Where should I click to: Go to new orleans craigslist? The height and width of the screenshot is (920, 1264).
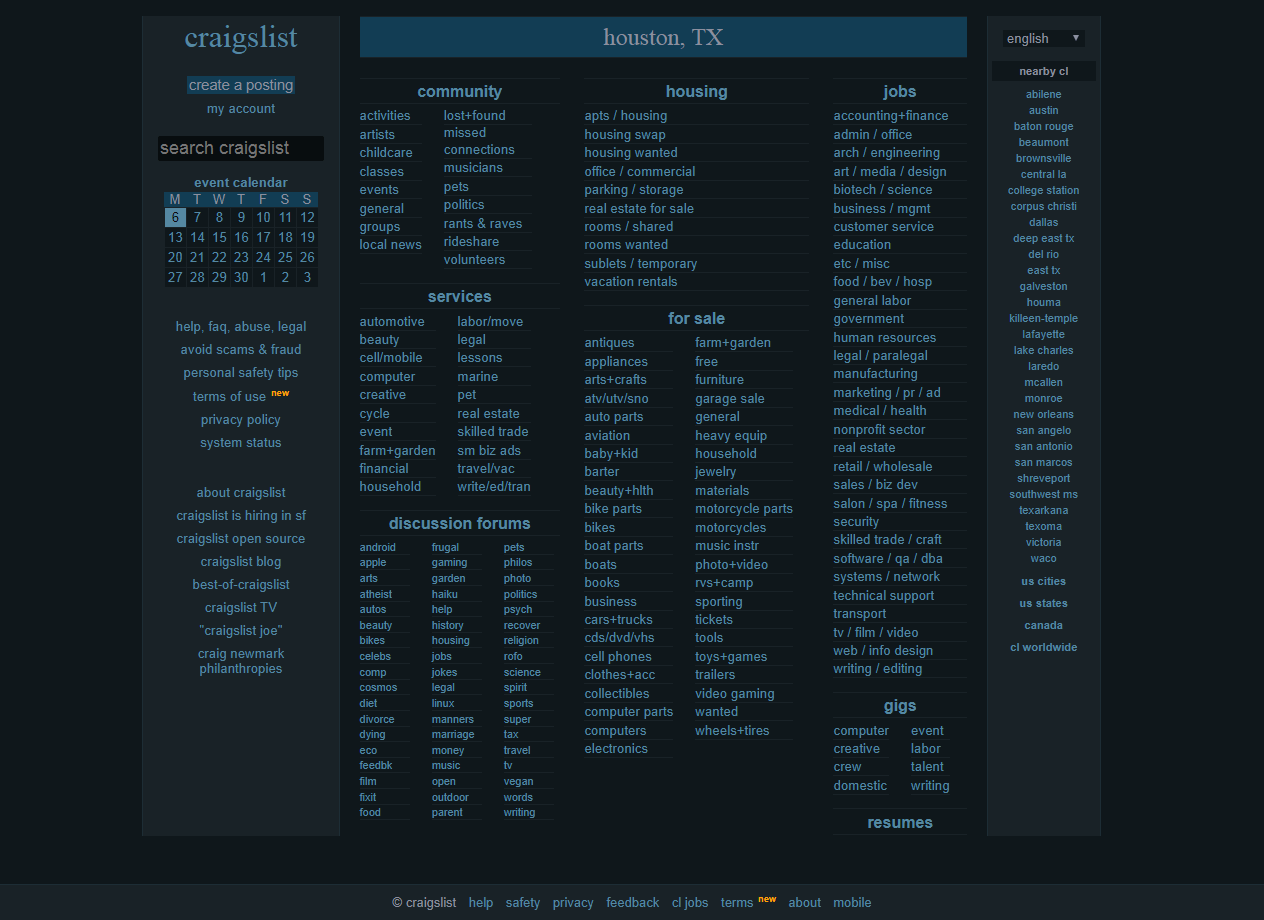click(x=1043, y=414)
